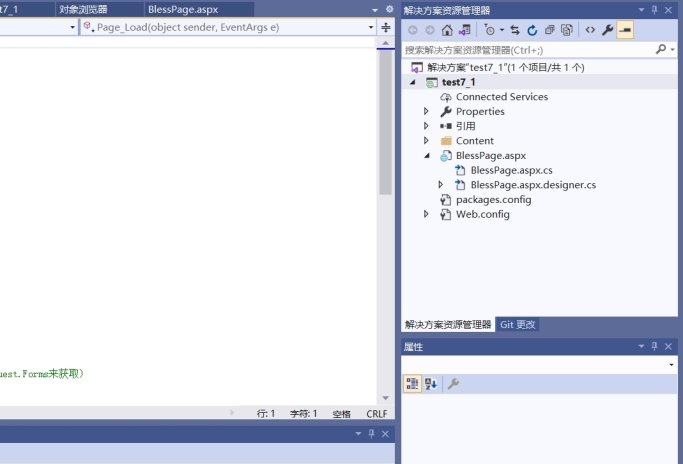
Task: Click the Home icon in Solution Explorer toolbar
Action: 447,30
